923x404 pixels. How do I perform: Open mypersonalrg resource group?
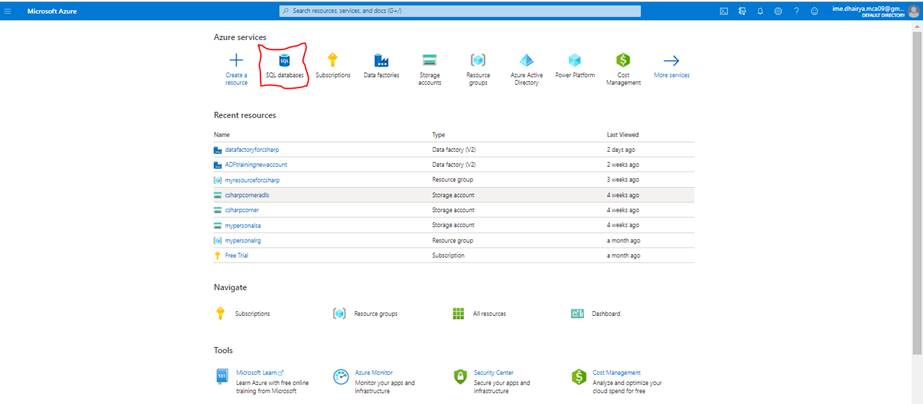(243, 241)
